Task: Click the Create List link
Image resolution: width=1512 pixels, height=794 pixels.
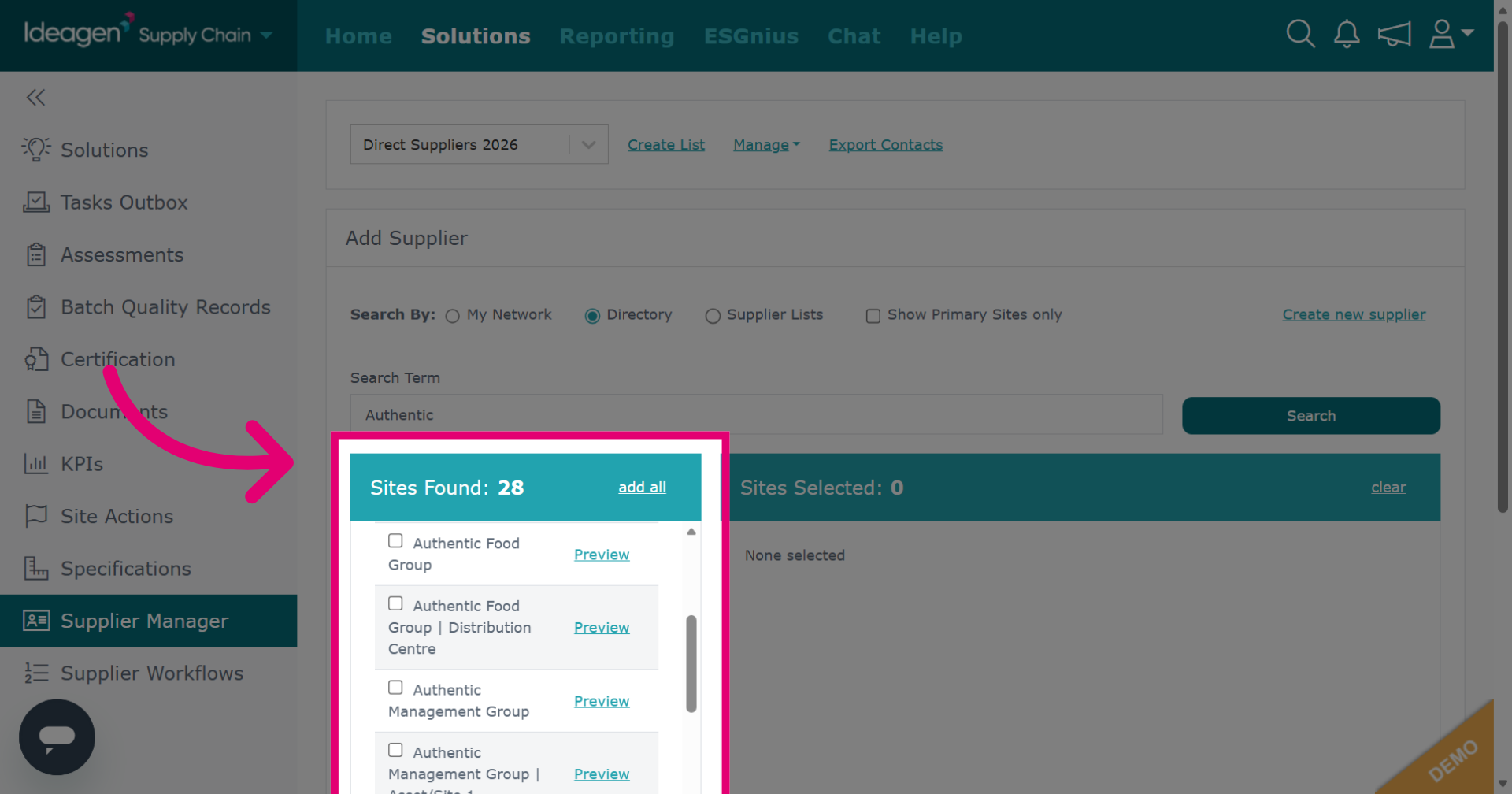Action: pos(666,145)
